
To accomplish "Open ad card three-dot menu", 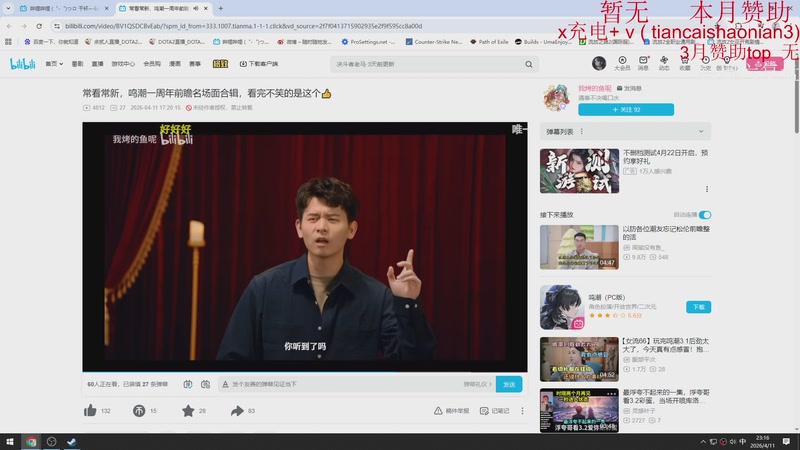I will pos(707,189).
